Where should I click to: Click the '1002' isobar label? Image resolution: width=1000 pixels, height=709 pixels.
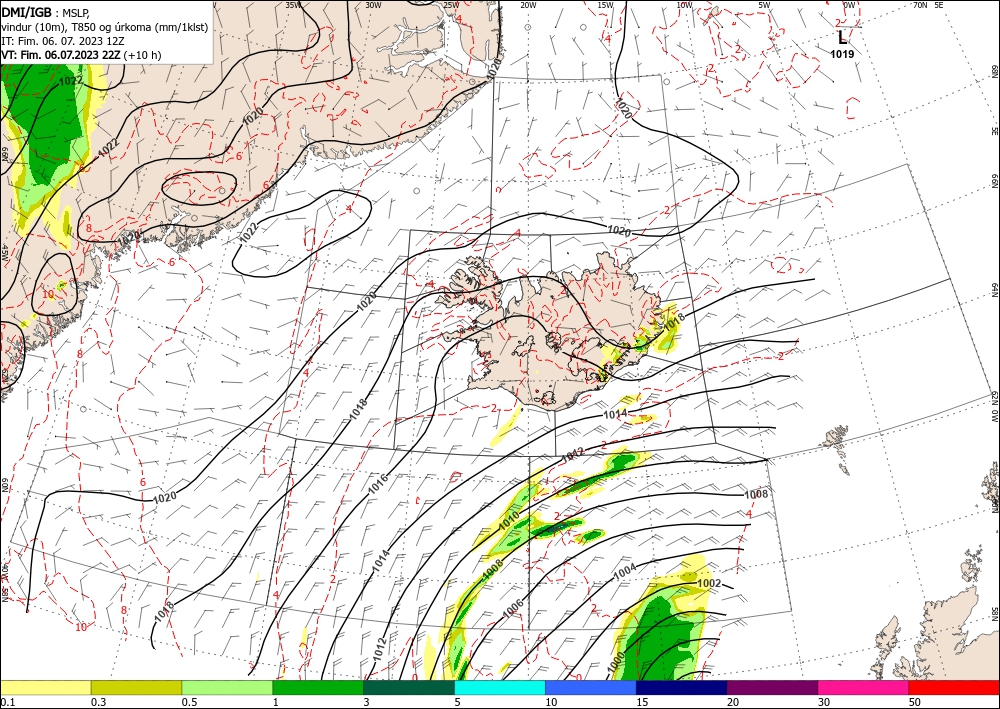pos(709,583)
